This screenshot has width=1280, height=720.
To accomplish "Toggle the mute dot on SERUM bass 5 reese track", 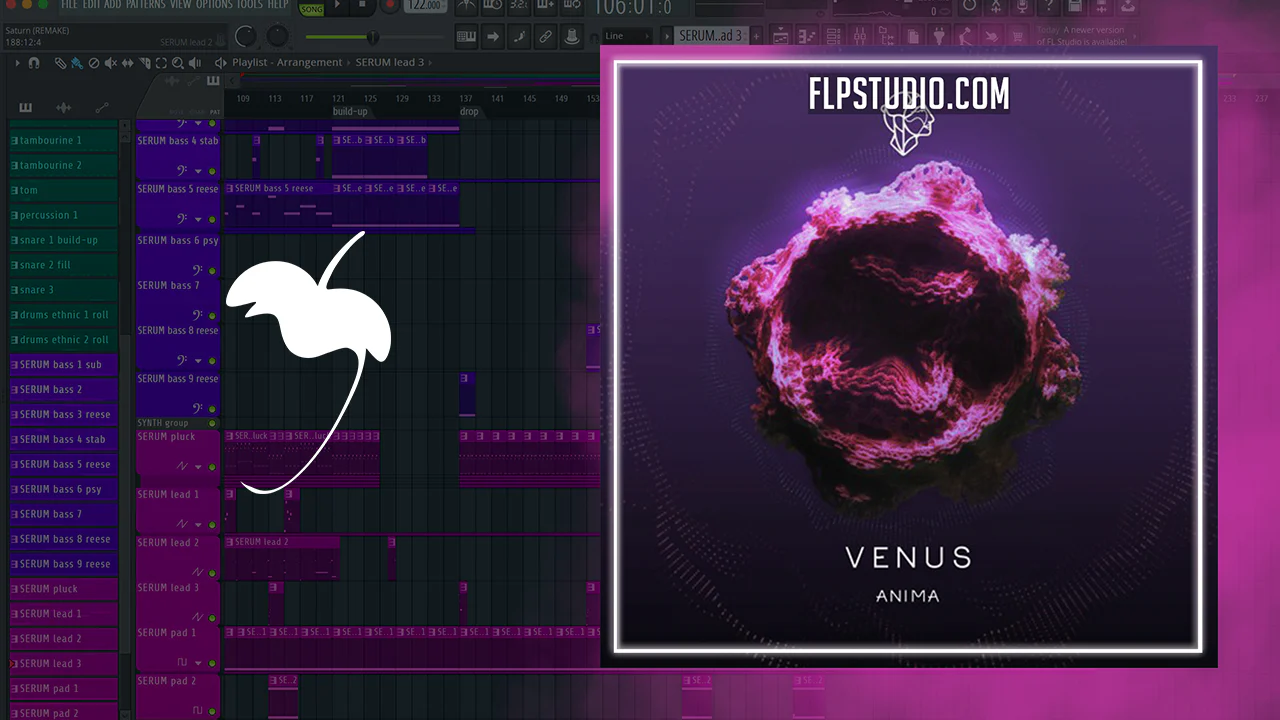I will click(212, 219).
